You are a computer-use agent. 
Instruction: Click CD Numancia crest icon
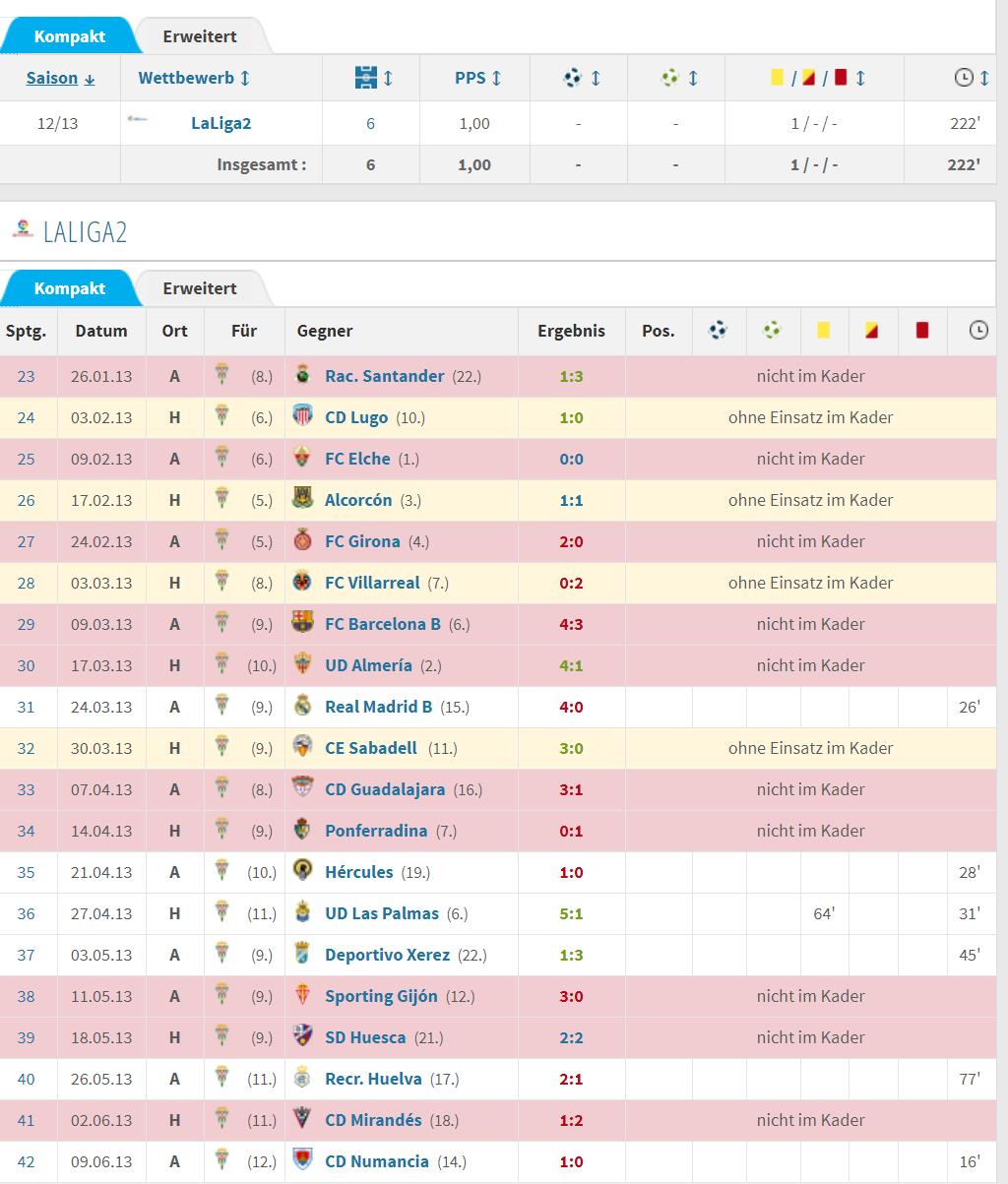(x=303, y=1160)
